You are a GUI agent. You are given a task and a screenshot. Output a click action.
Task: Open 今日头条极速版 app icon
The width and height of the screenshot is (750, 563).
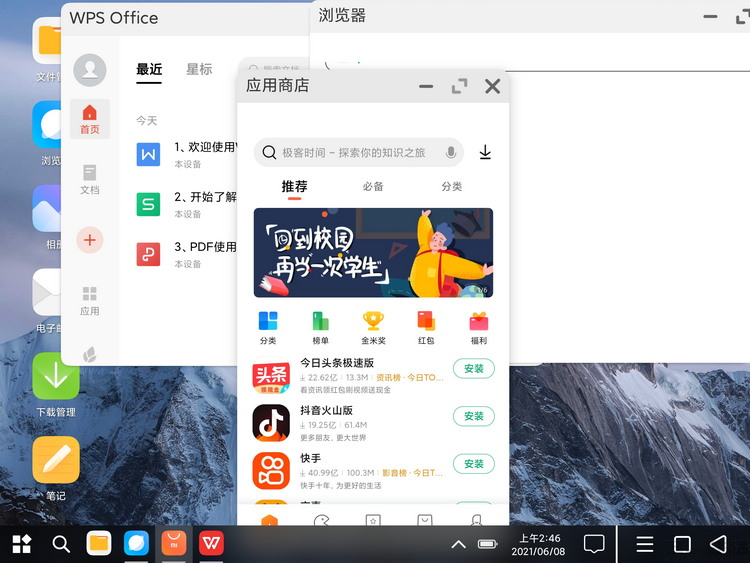pos(271,375)
